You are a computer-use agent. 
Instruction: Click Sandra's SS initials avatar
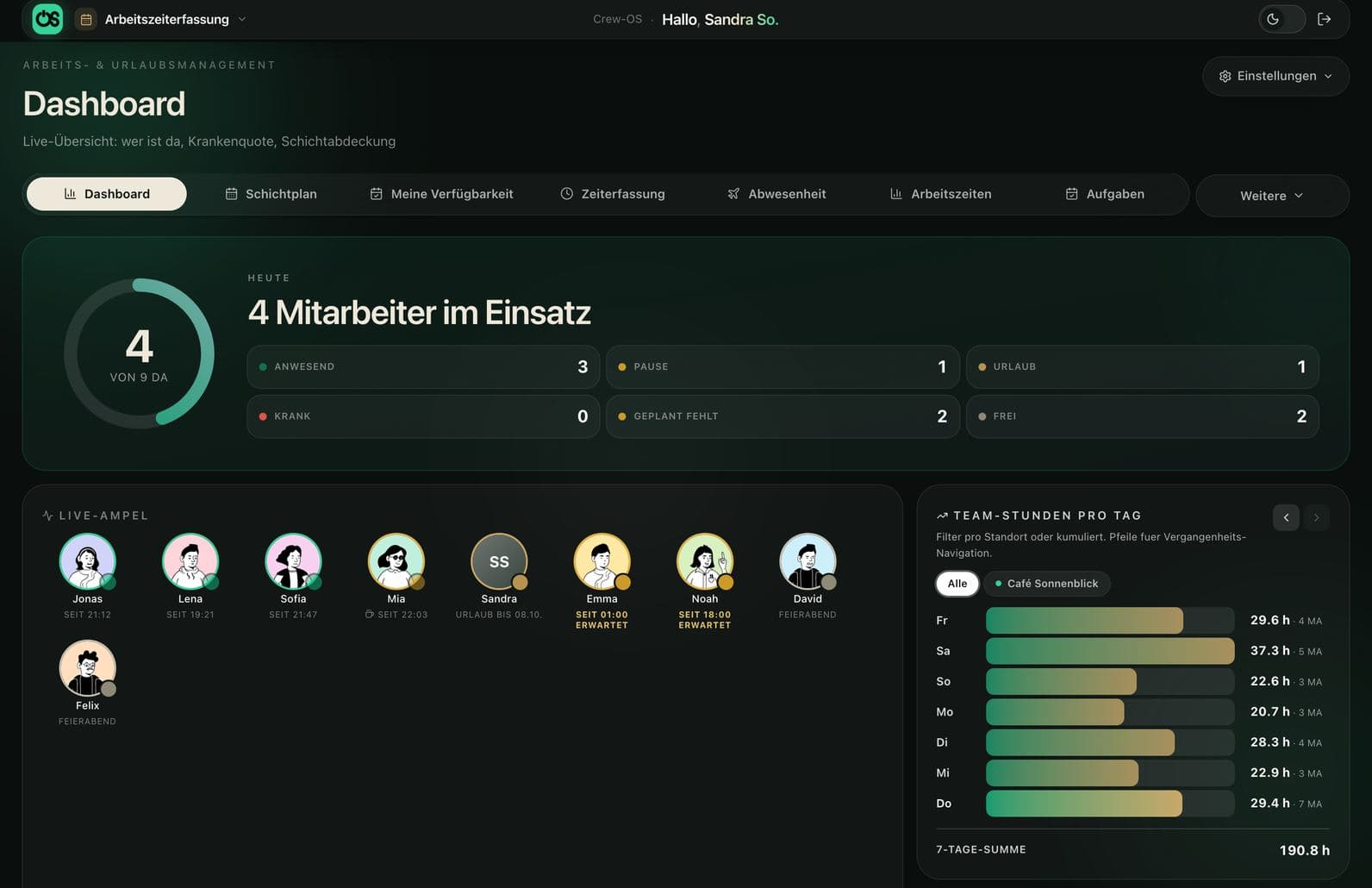499,561
